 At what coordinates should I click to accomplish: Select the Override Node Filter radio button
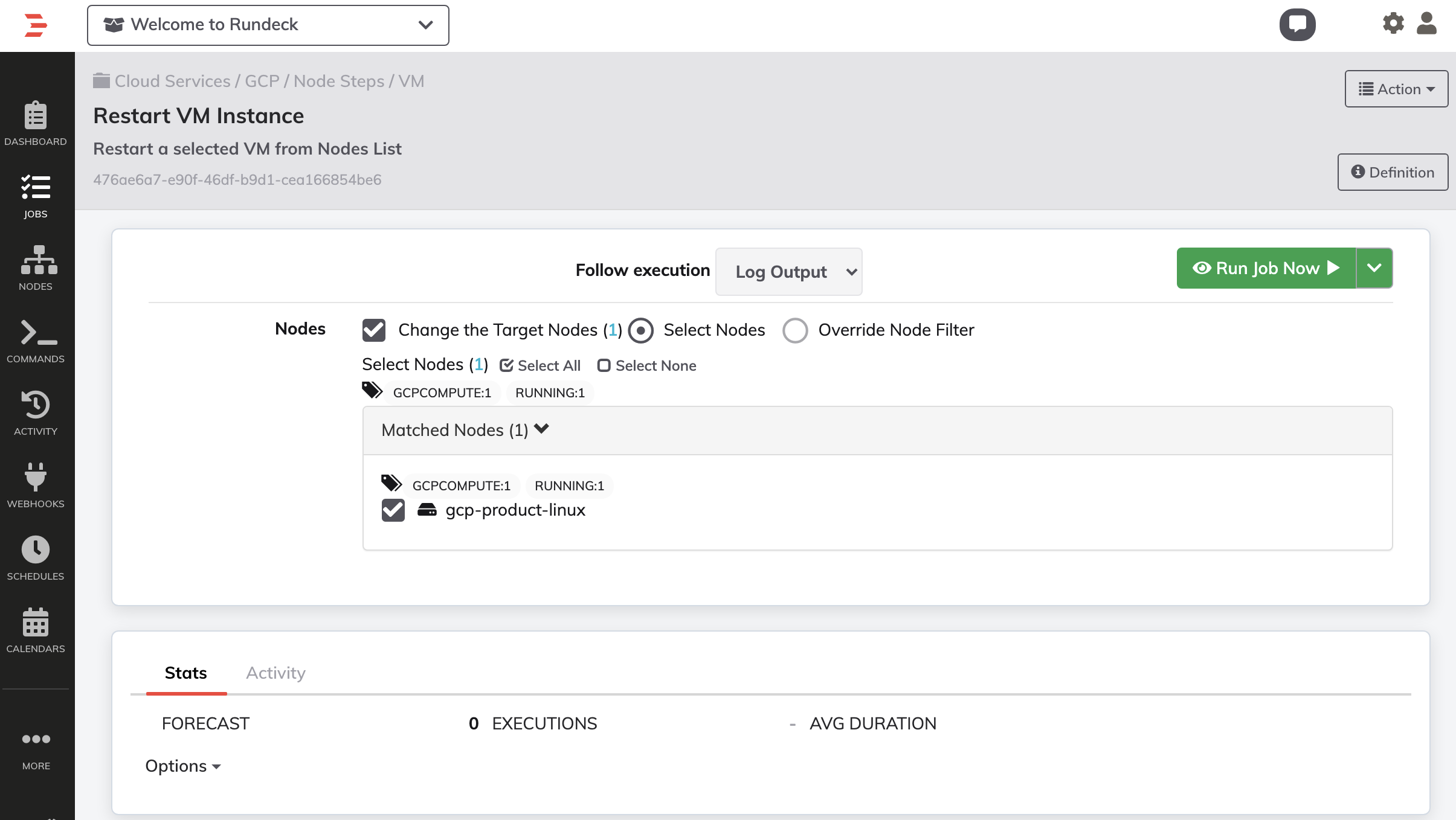point(796,330)
